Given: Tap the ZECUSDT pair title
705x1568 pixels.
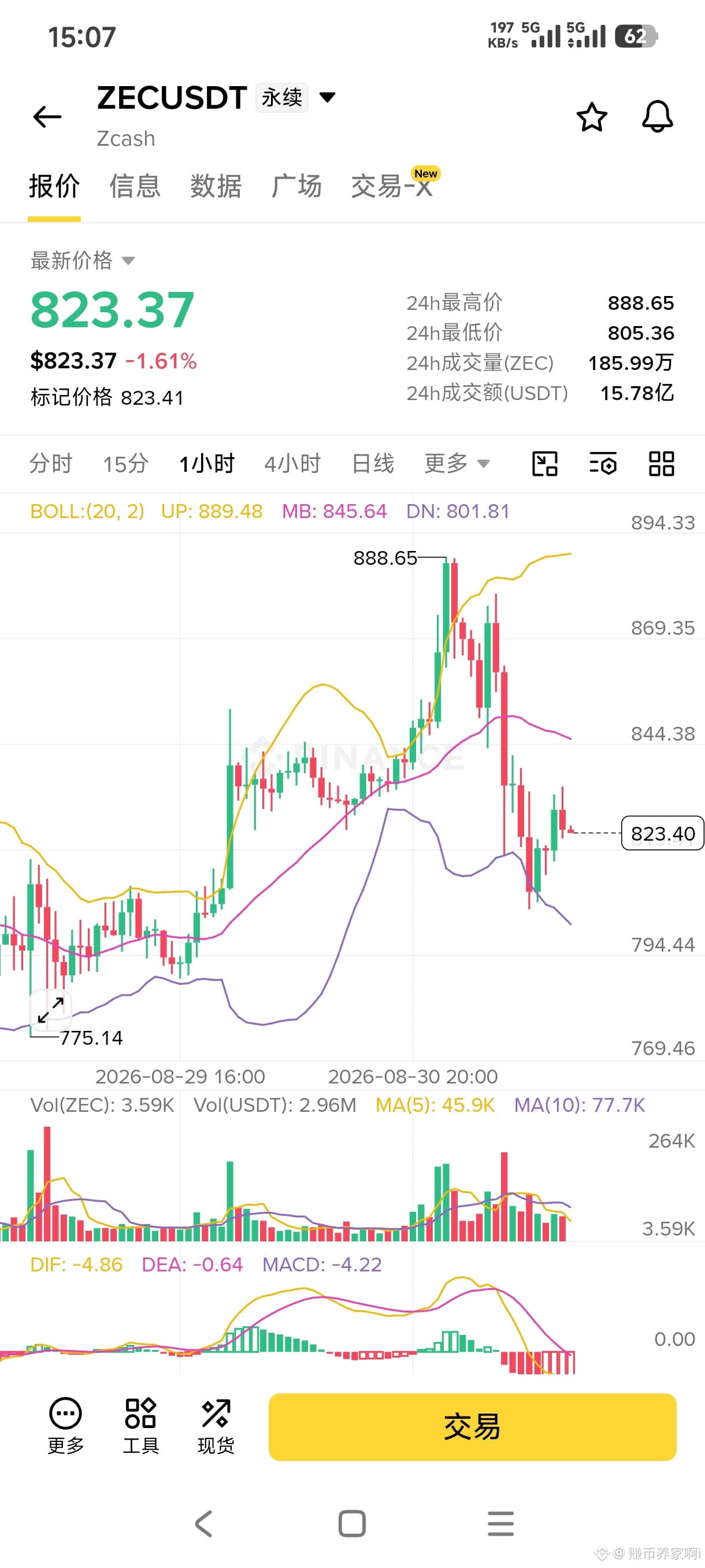Looking at the screenshot, I should click(172, 97).
